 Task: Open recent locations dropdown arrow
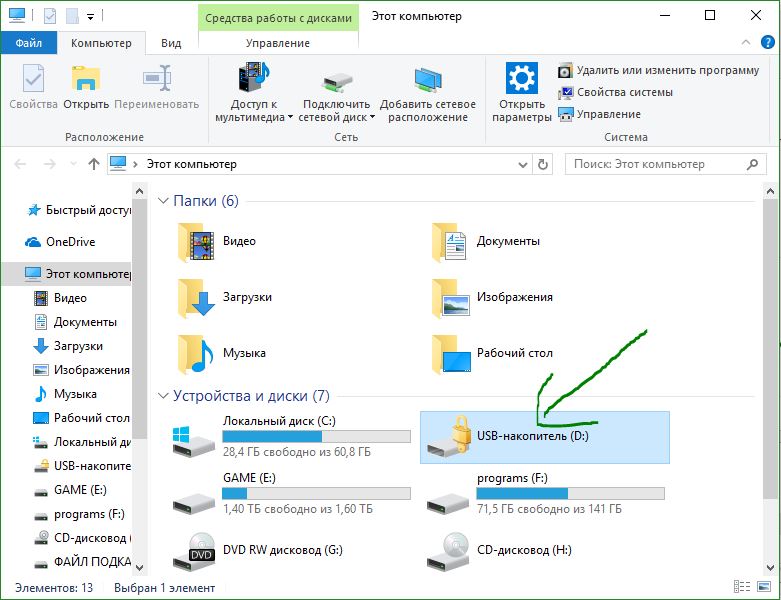coord(73,164)
